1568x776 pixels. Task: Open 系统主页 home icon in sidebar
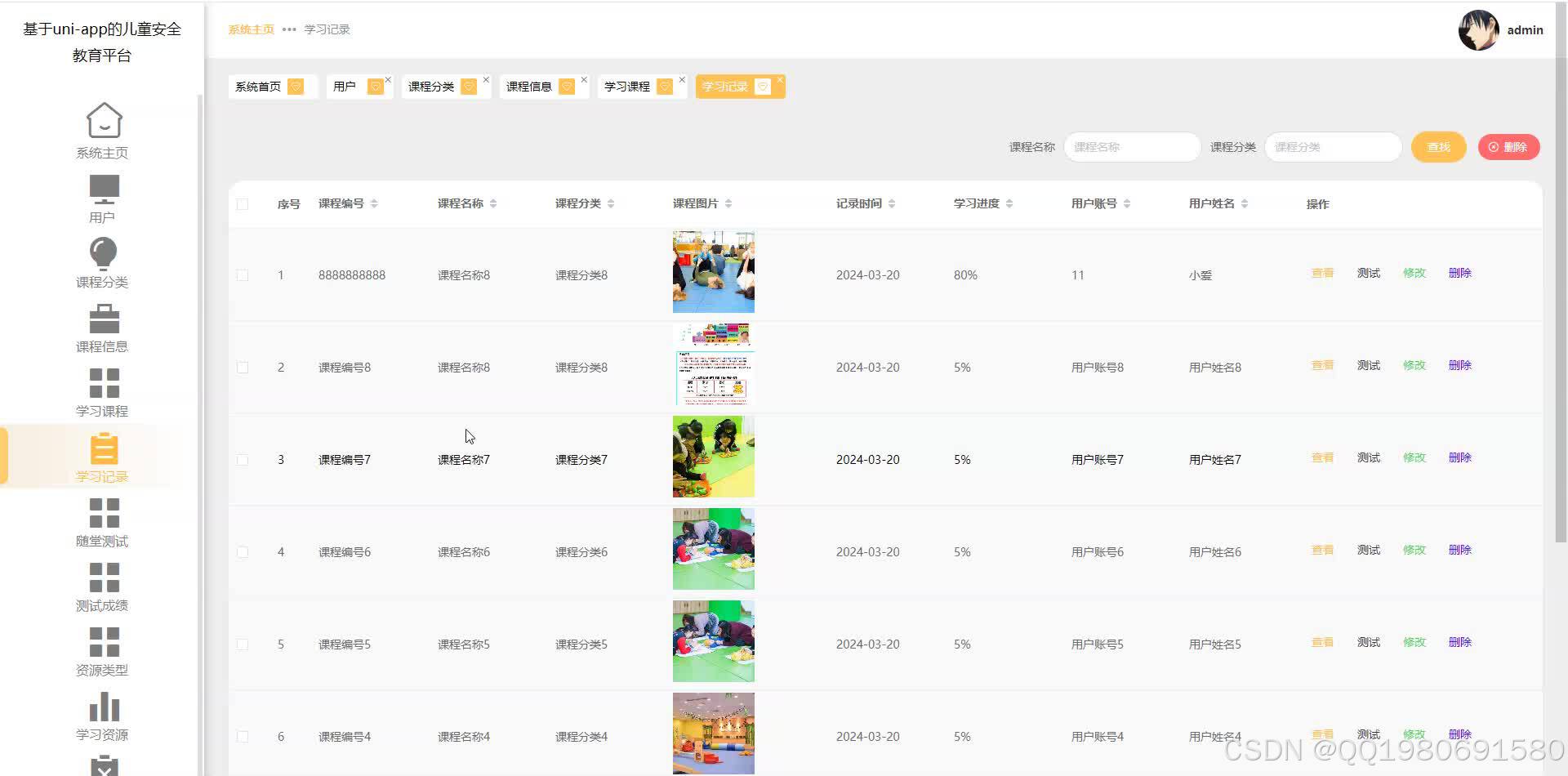104,121
